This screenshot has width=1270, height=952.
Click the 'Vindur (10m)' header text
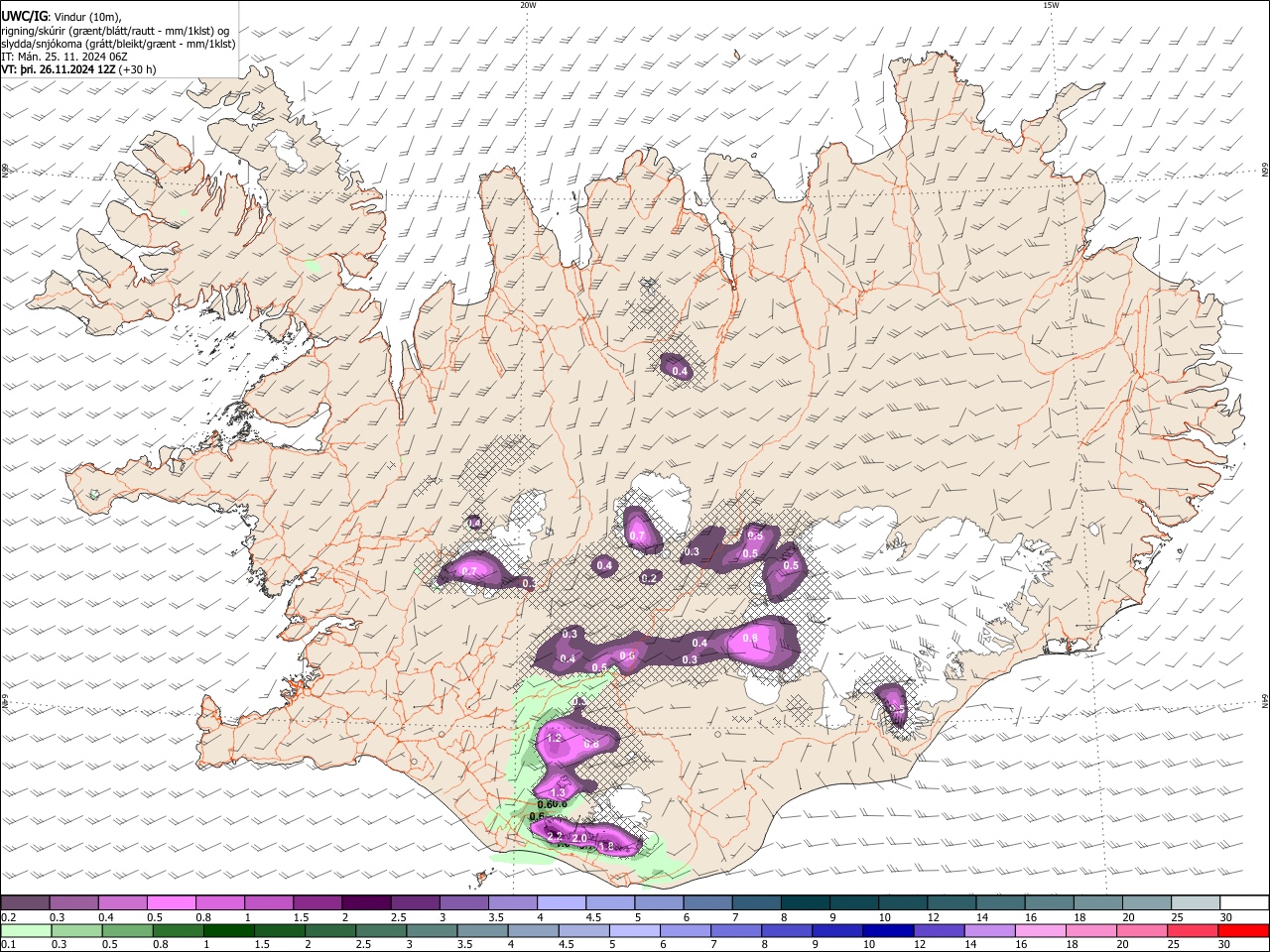tap(89, 17)
